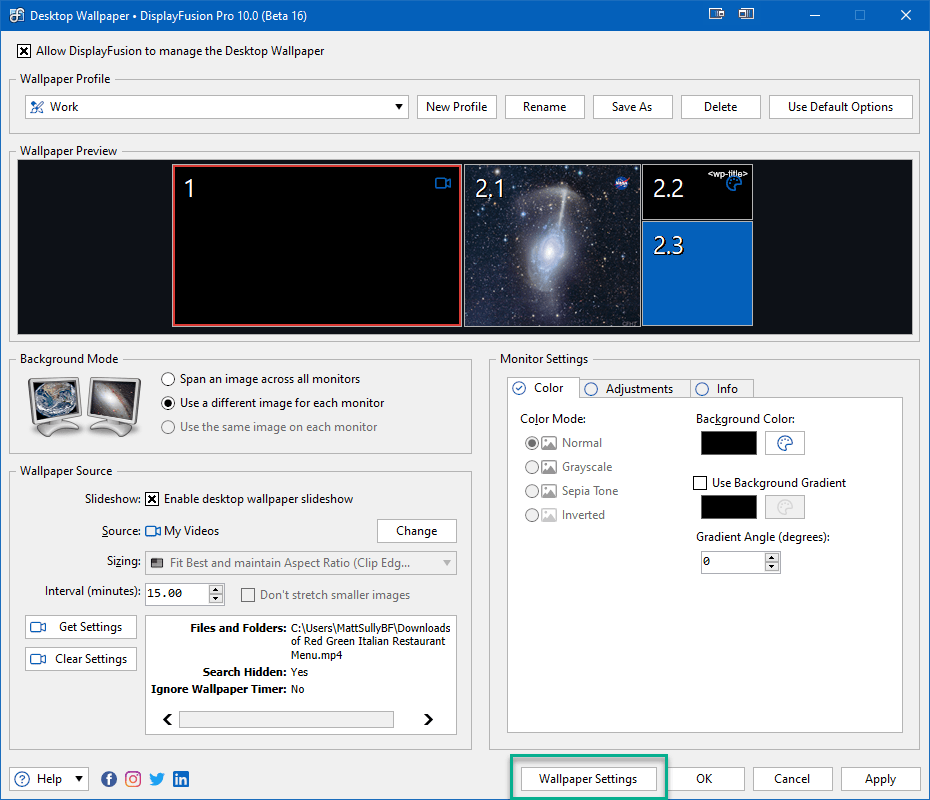Click the black Background Color swatch

click(728, 443)
